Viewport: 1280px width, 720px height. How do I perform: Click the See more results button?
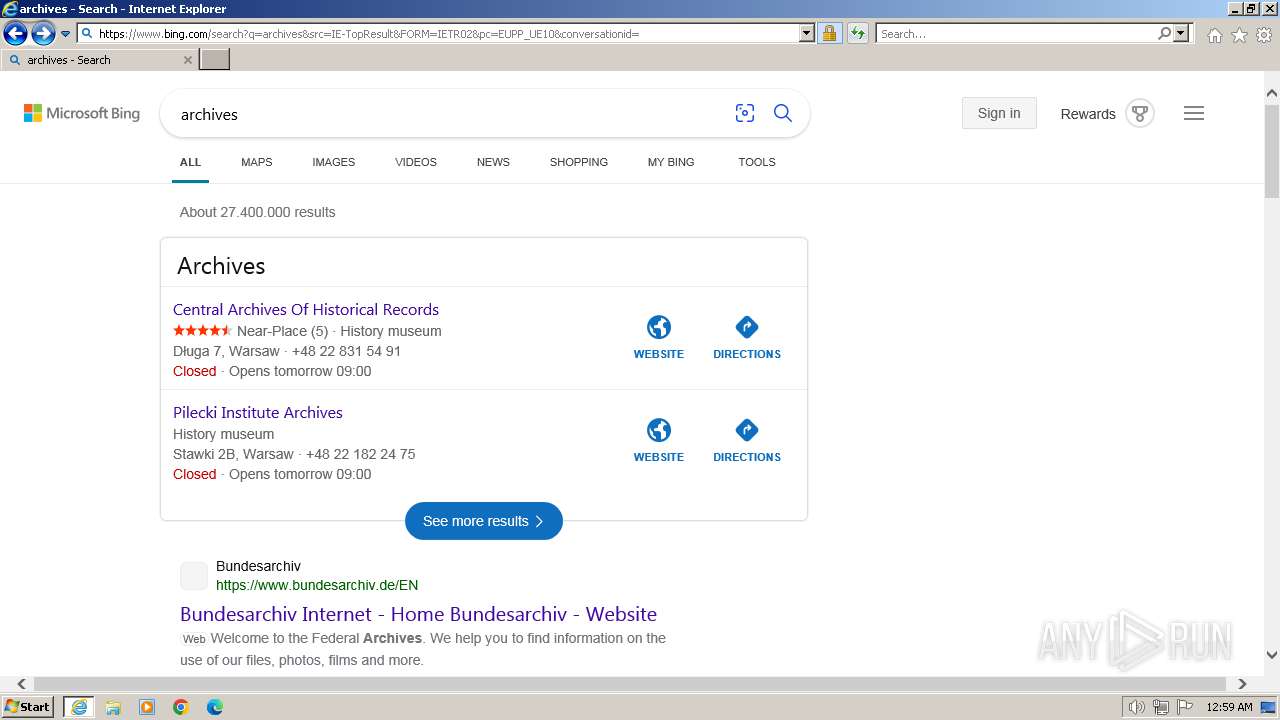(x=484, y=521)
